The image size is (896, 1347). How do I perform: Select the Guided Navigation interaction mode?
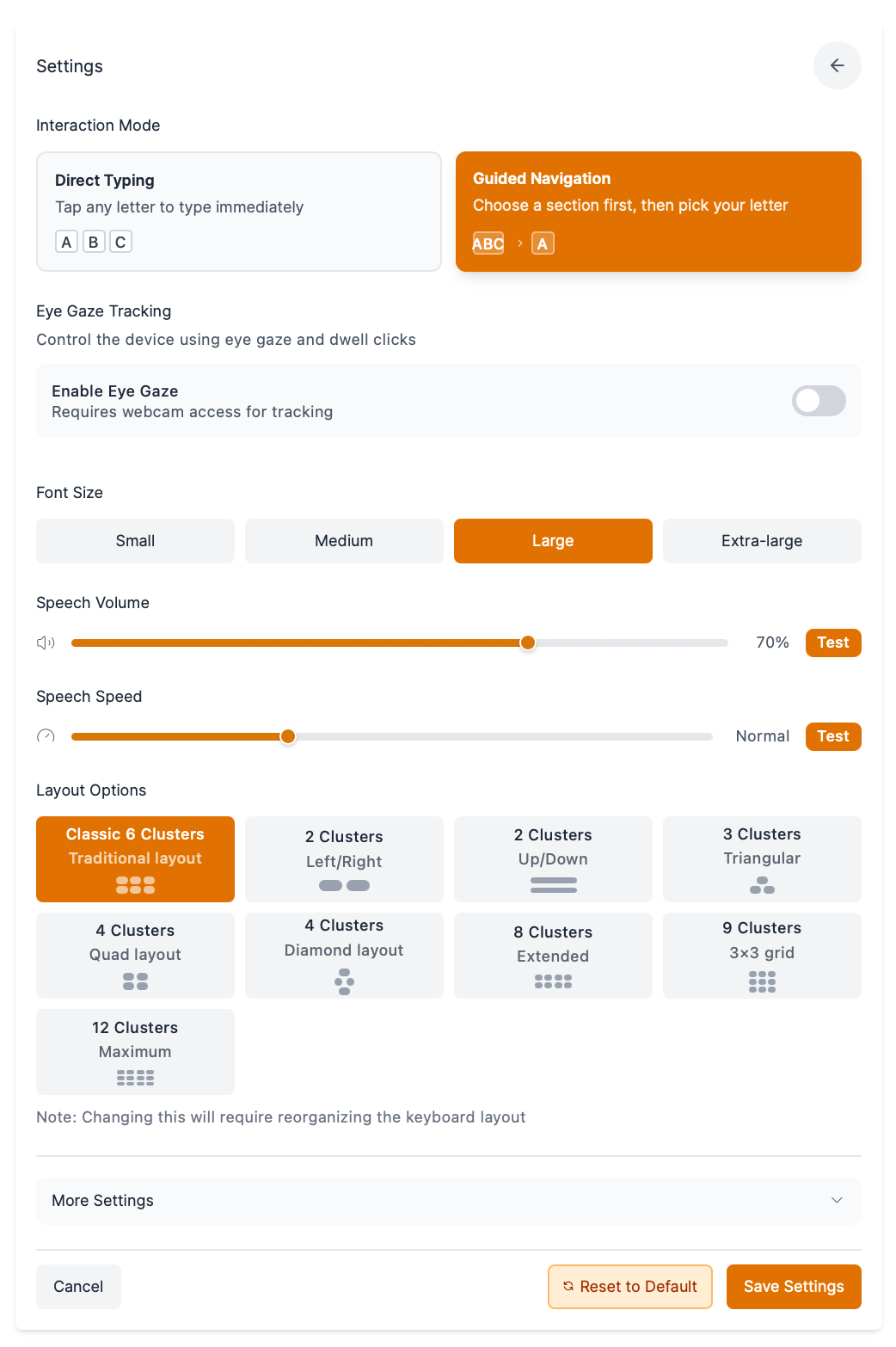[658, 212]
